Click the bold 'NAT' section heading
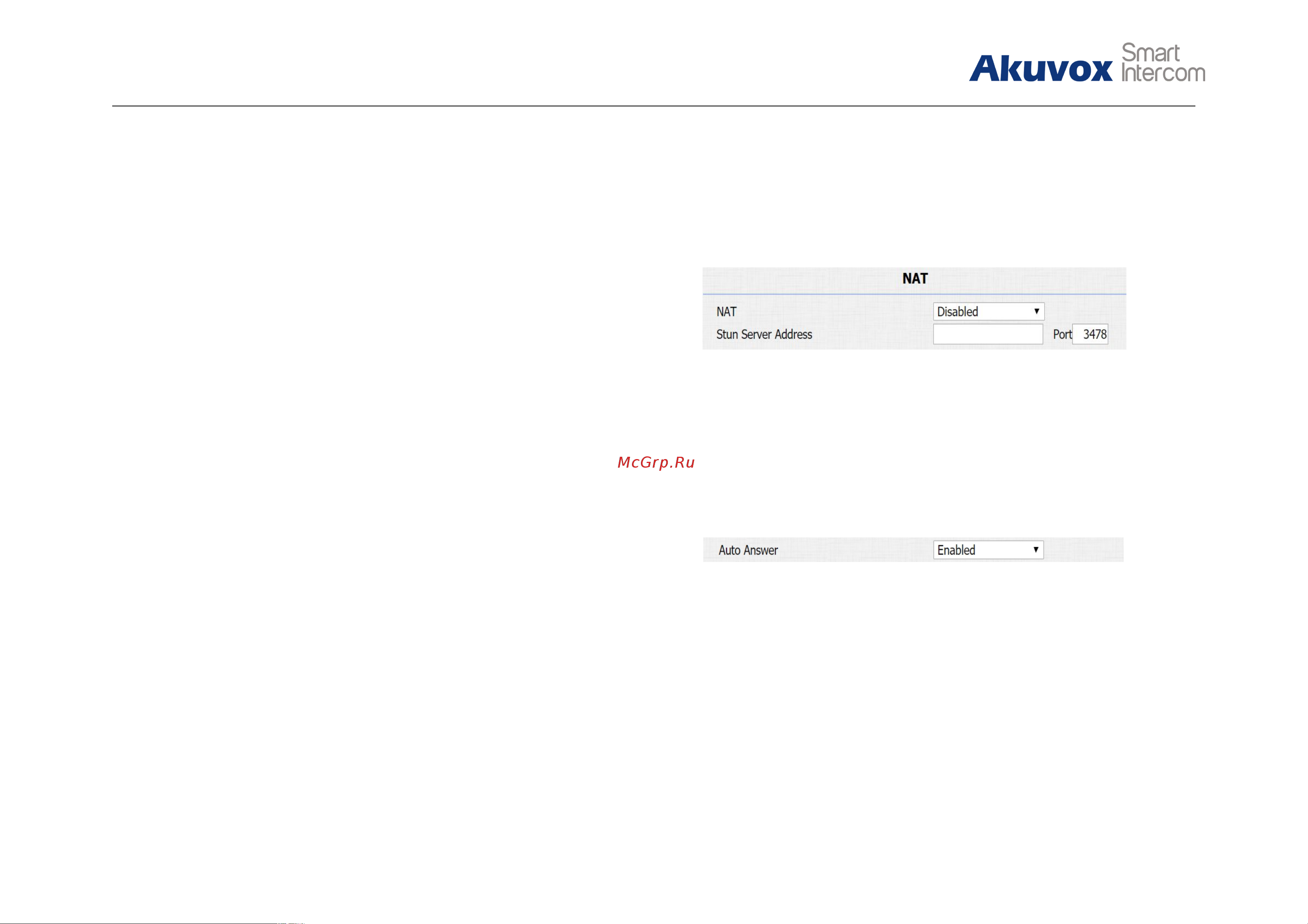The width and height of the screenshot is (1308, 924). (x=915, y=279)
